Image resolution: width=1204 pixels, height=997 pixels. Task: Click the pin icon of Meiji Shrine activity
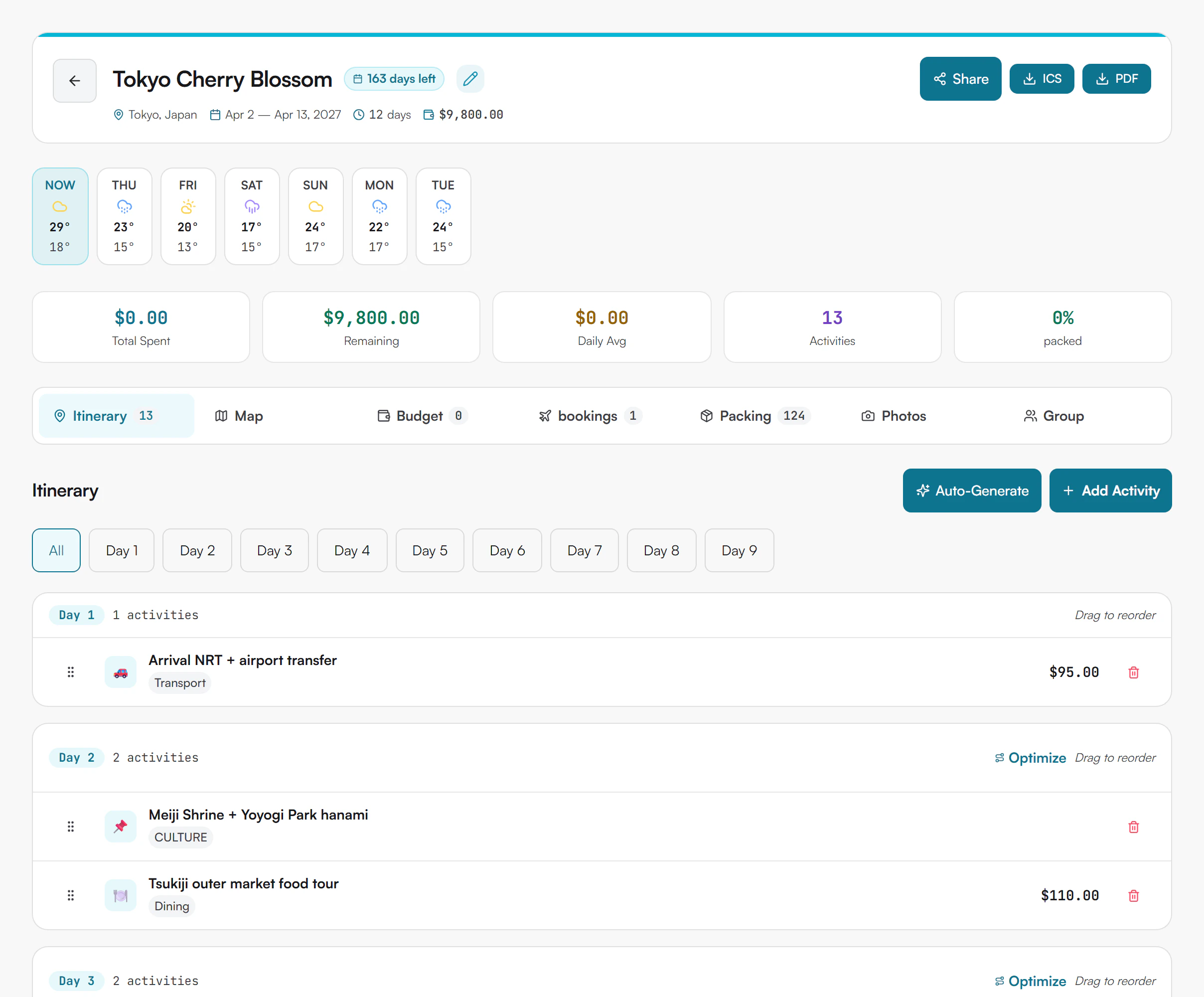(x=121, y=827)
